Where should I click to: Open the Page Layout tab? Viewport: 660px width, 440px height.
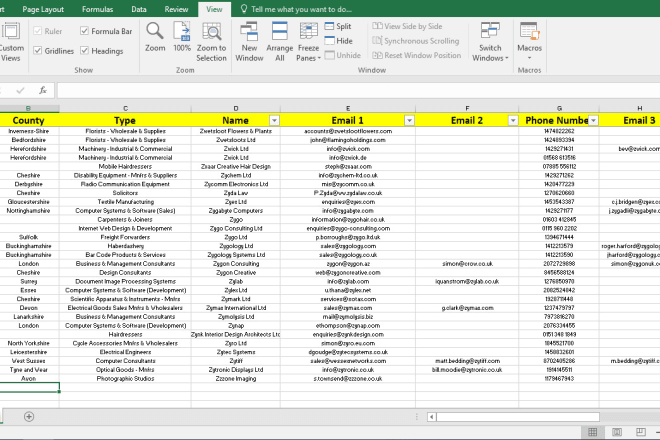click(x=43, y=9)
